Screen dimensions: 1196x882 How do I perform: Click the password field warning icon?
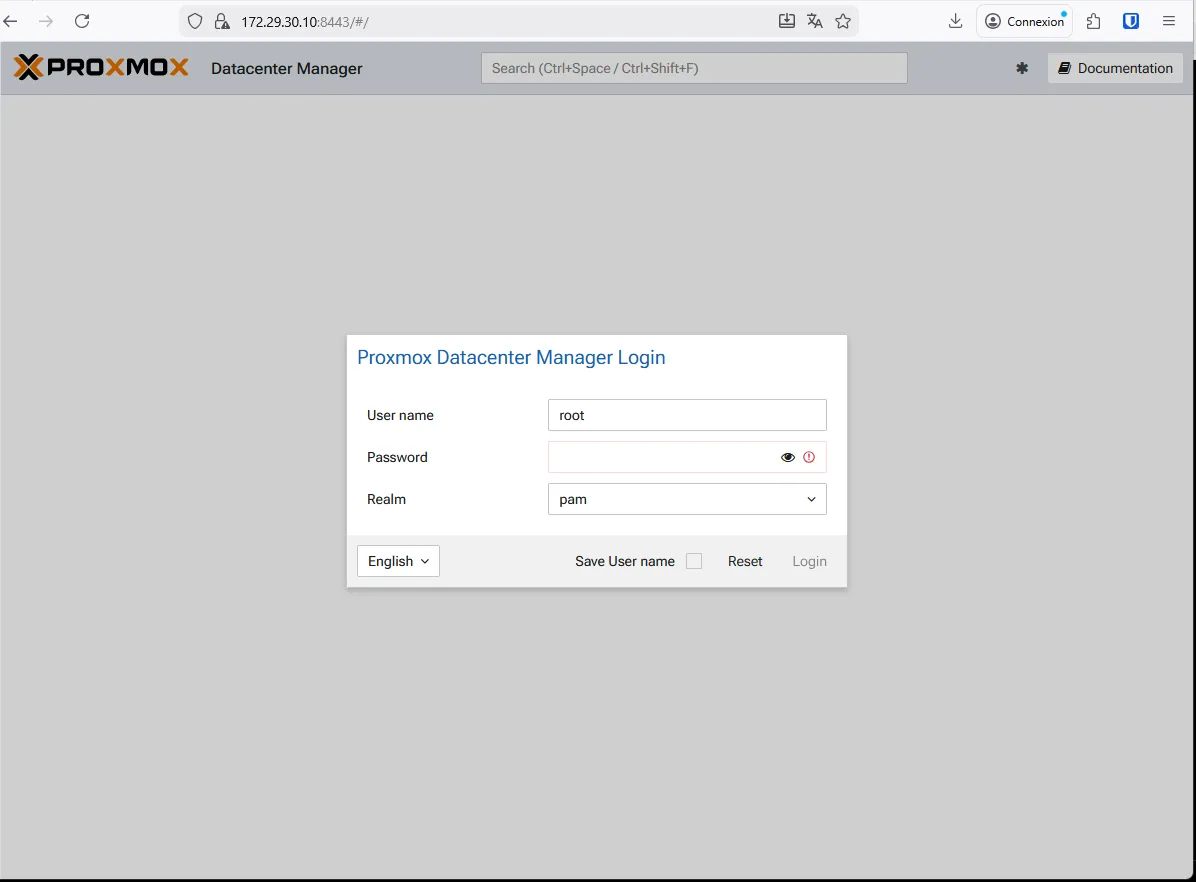click(809, 457)
